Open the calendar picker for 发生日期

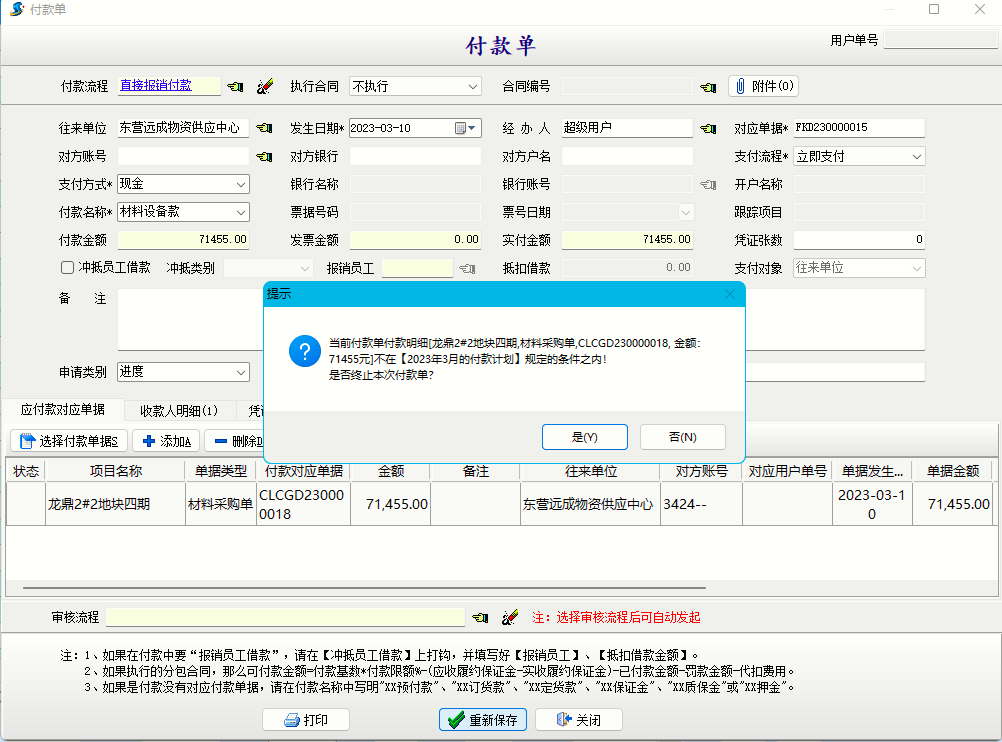click(x=461, y=128)
